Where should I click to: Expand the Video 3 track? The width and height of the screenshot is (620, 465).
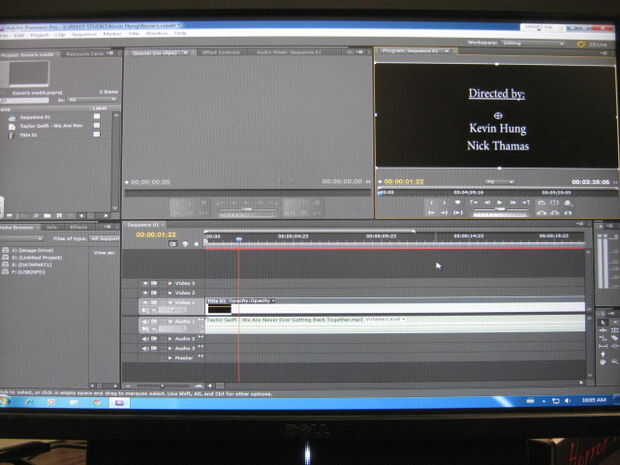click(170, 284)
